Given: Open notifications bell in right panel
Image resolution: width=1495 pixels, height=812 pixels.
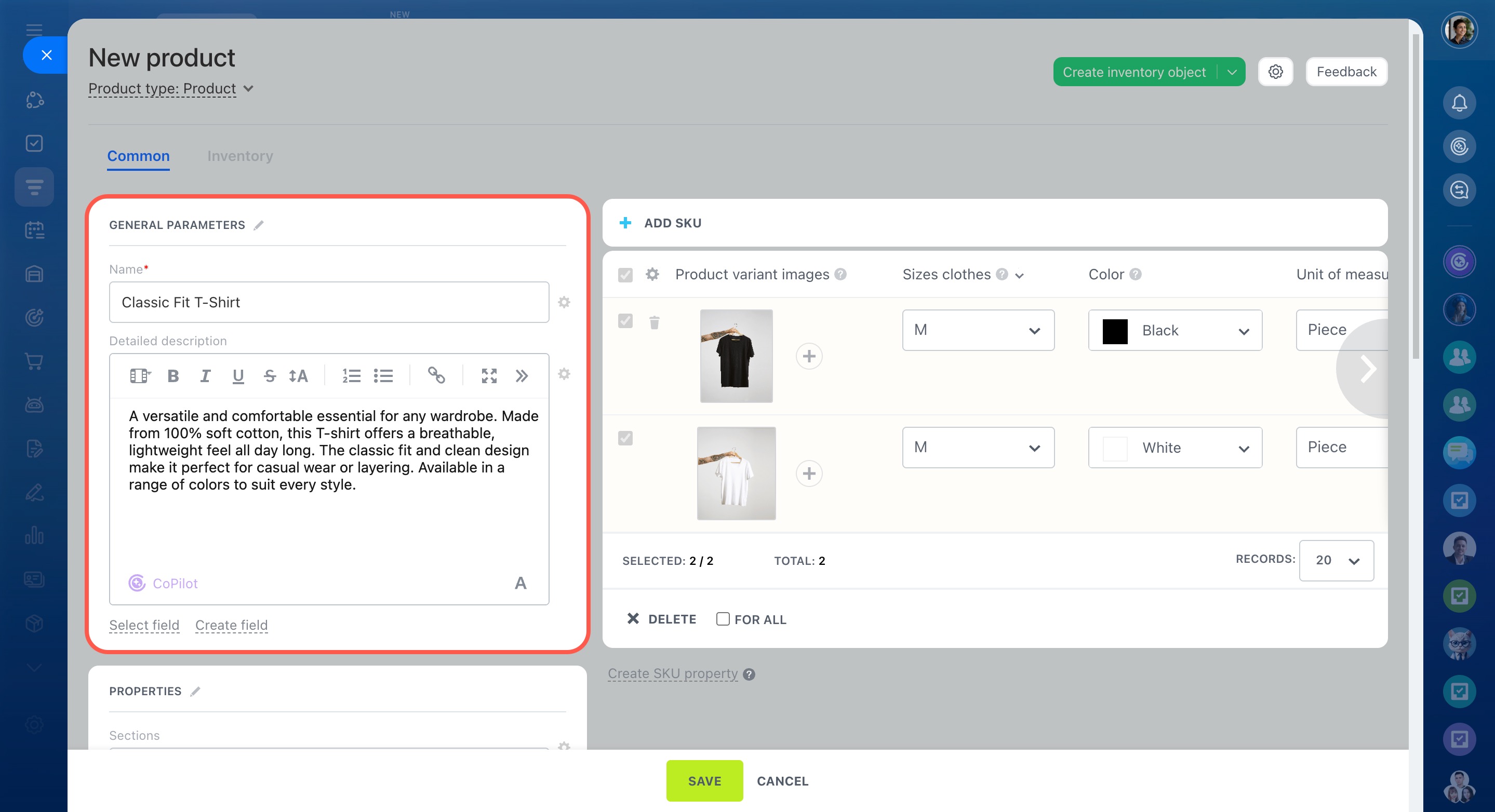Looking at the screenshot, I should (x=1459, y=103).
